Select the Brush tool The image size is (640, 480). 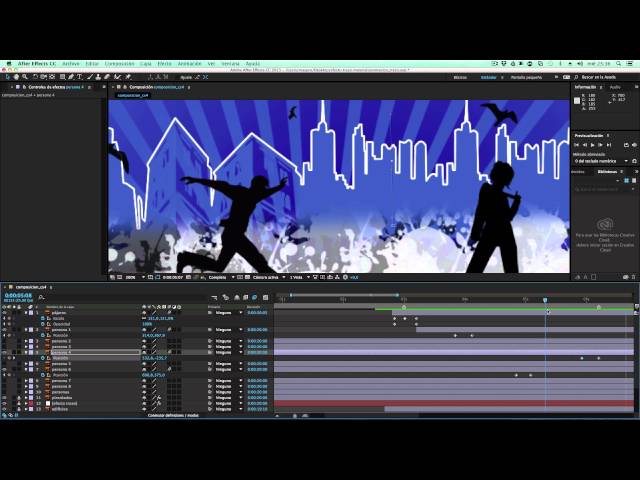coord(90,77)
